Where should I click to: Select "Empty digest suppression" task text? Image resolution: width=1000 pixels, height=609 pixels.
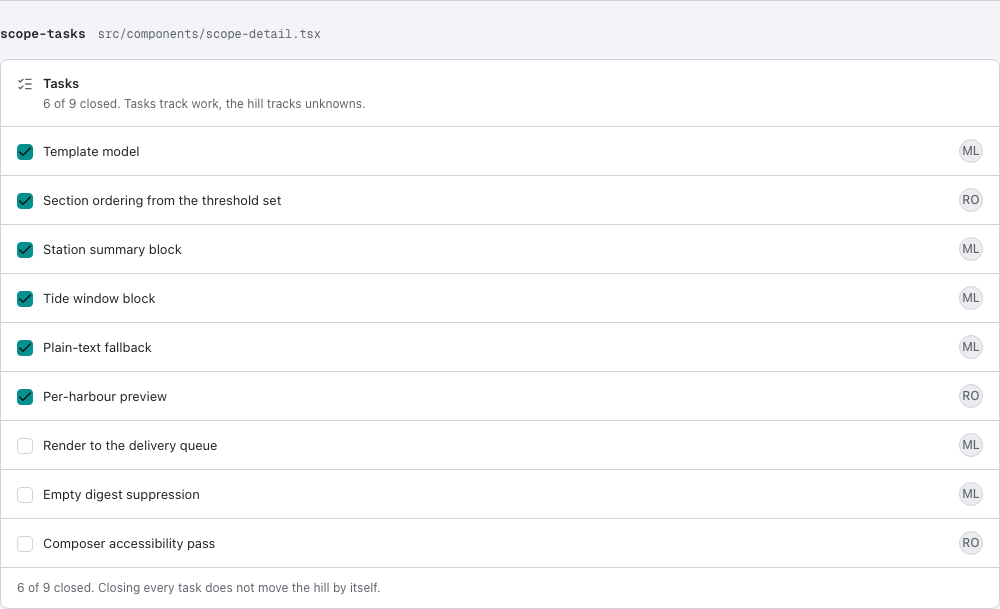coord(121,495)
